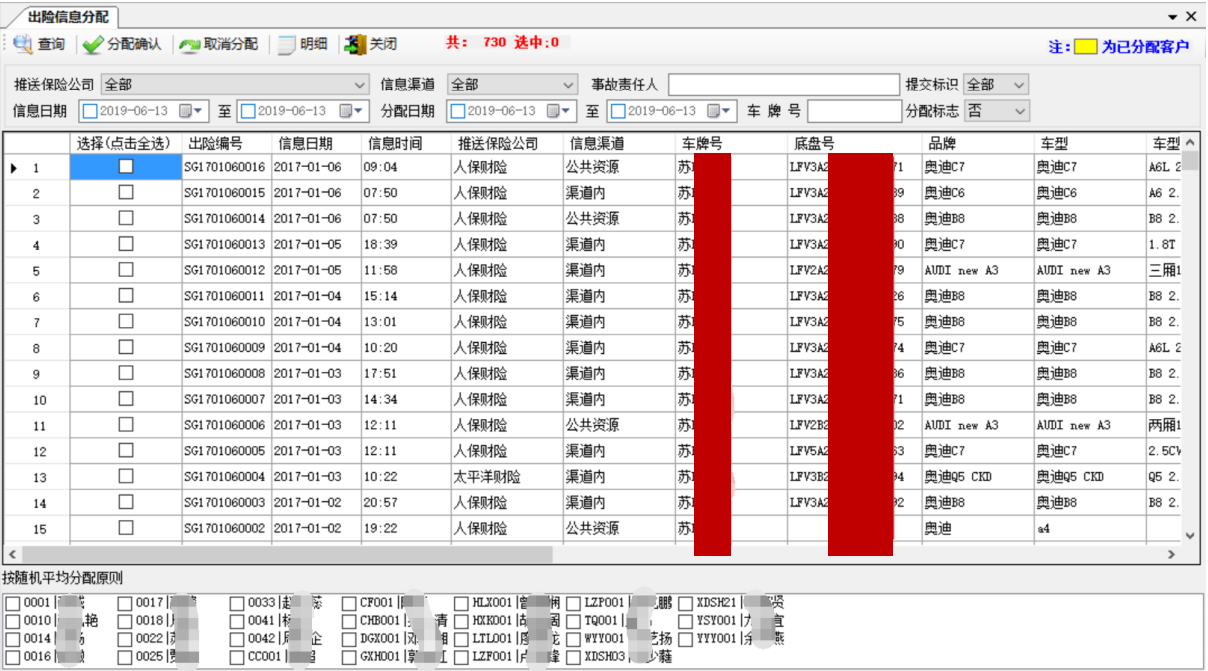Select the 出险信息分配 tab
Screen dimensions: 1208x671
pos(68,17)
